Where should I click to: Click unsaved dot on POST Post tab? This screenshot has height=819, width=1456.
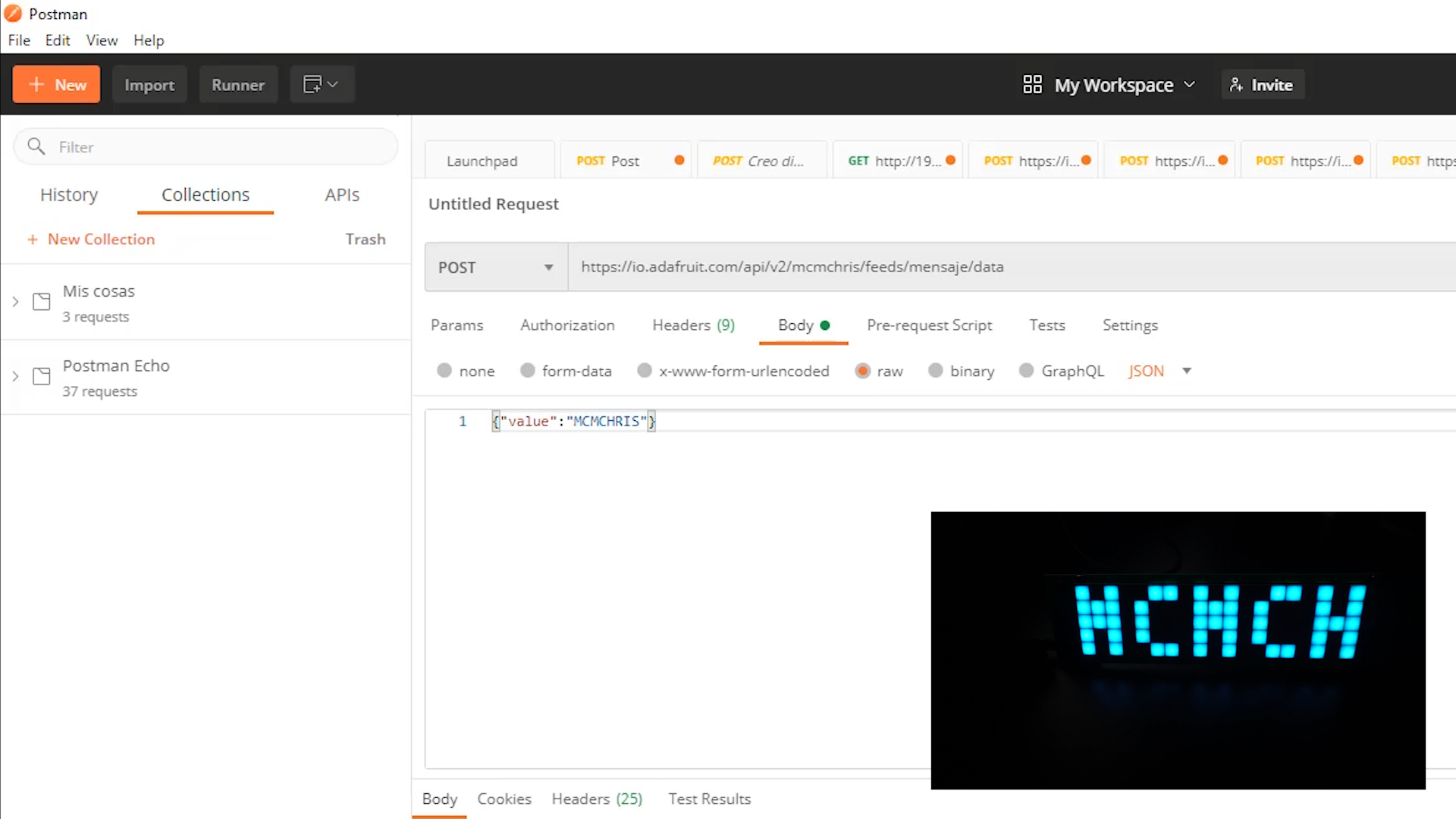click(x=679, y=160)
